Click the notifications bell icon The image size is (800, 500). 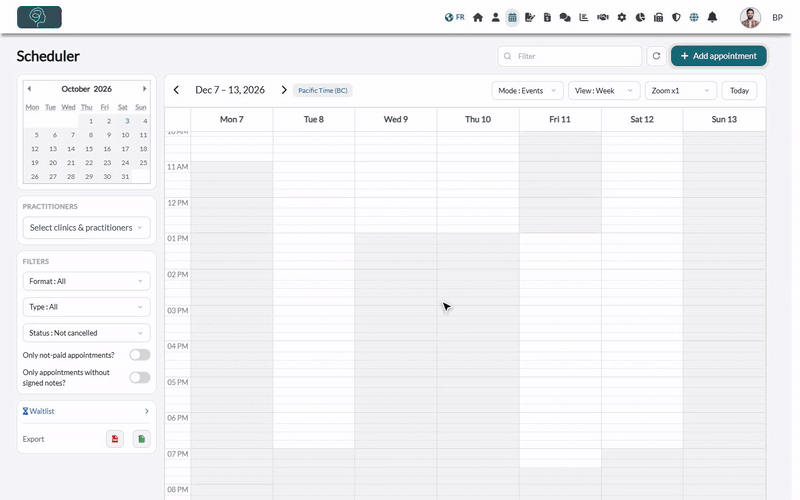point(712,17)
